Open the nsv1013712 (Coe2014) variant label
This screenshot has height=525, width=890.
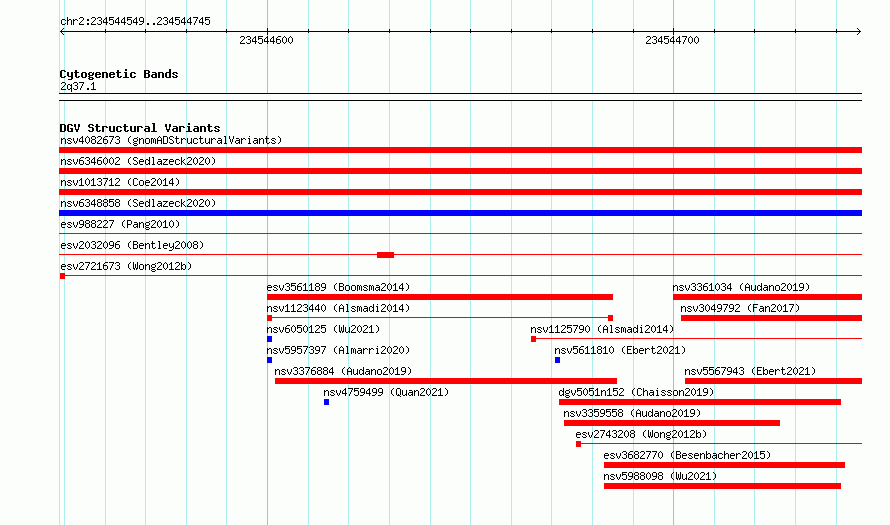[x=120, y=182]
